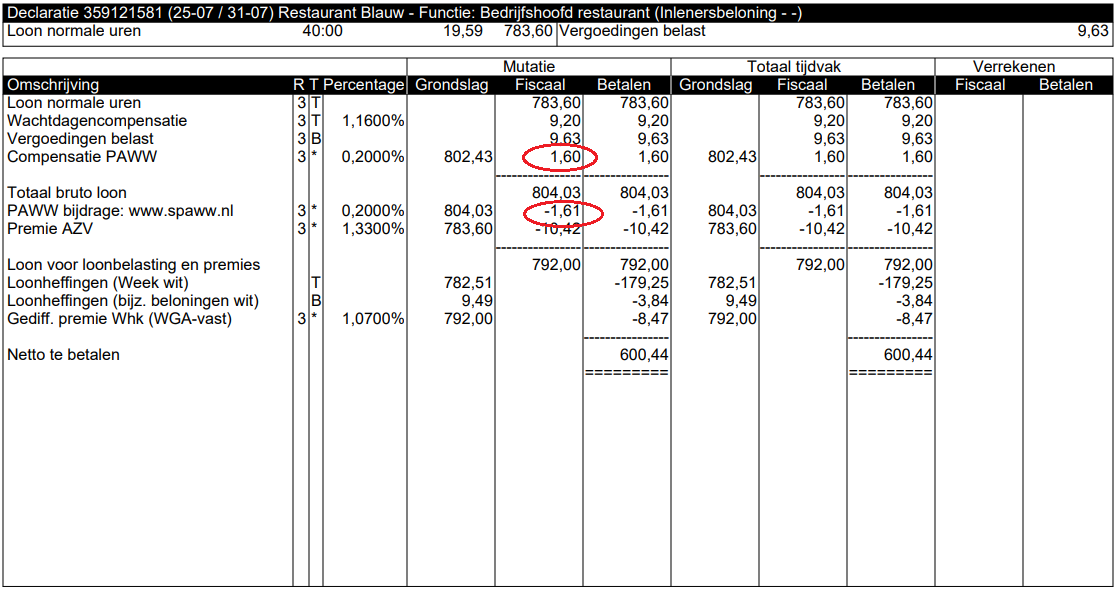Select the Totaal bruto loon label
1116x590 pixels.
click(67, 193)
